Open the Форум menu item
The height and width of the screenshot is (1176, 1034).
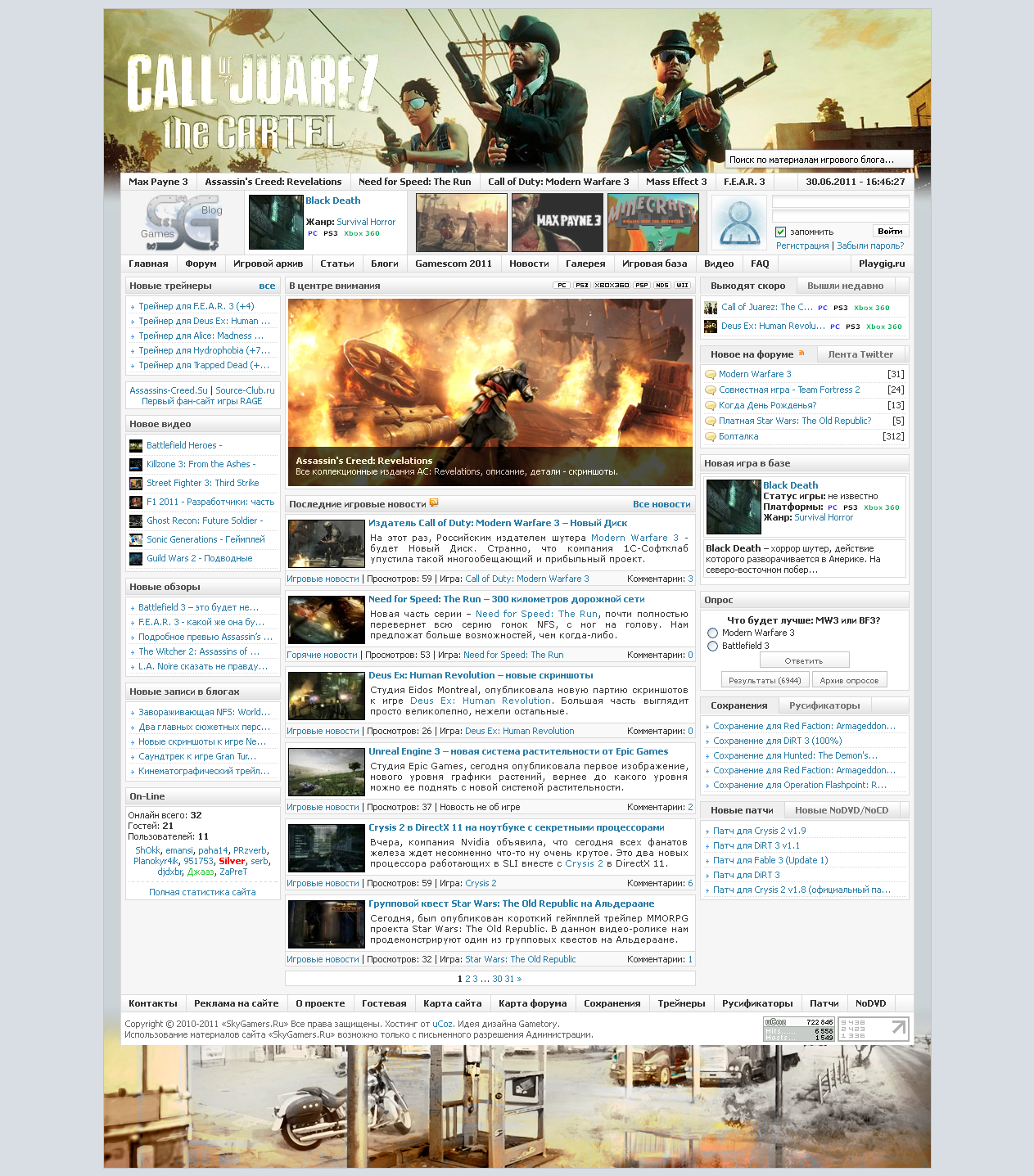point(201,264)
